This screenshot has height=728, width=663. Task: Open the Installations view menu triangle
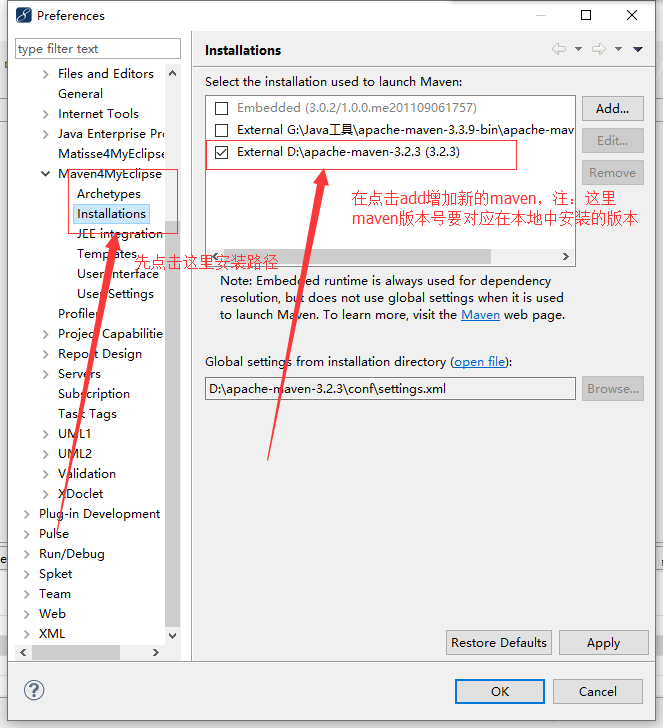coord(637,49)
